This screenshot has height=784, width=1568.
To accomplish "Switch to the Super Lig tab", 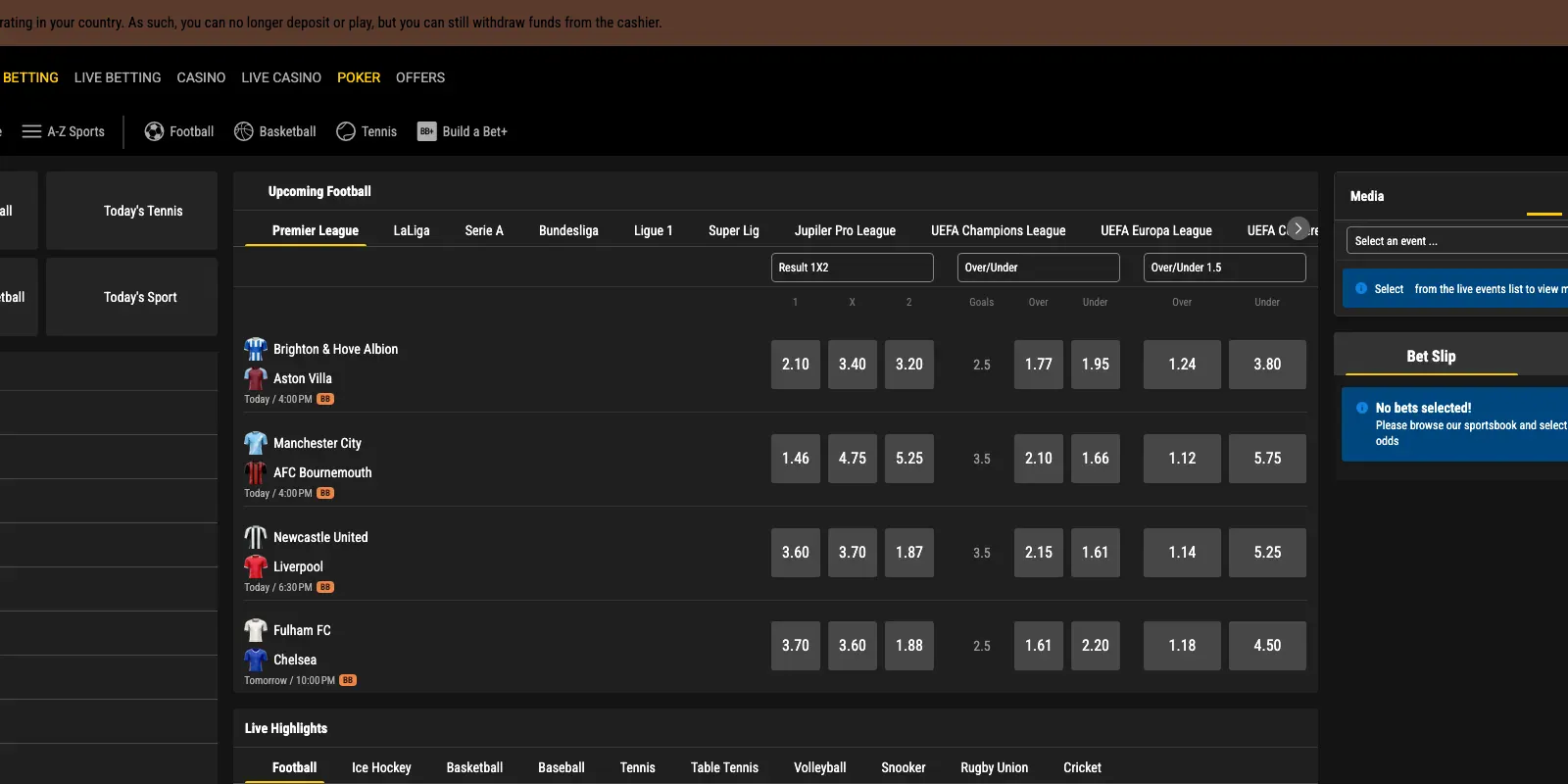I will [734, 230].
